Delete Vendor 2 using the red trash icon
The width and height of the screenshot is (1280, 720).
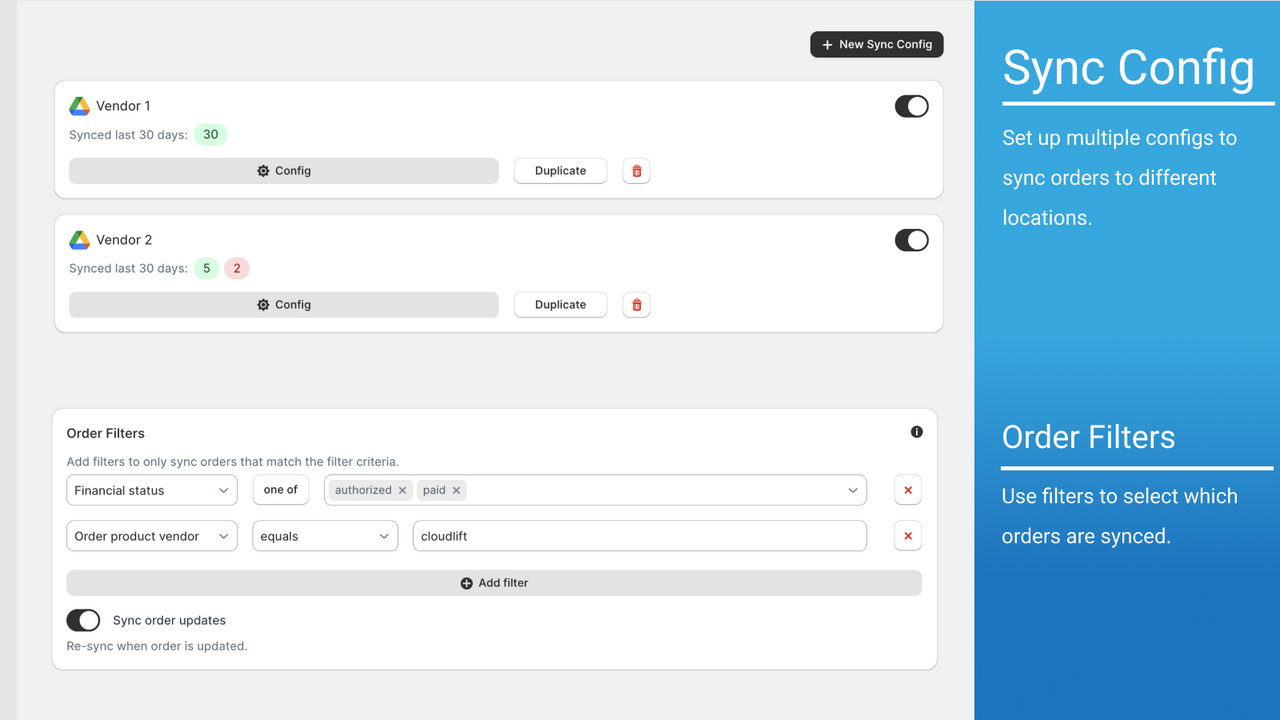pyautogui.click(x=636, y=305)
